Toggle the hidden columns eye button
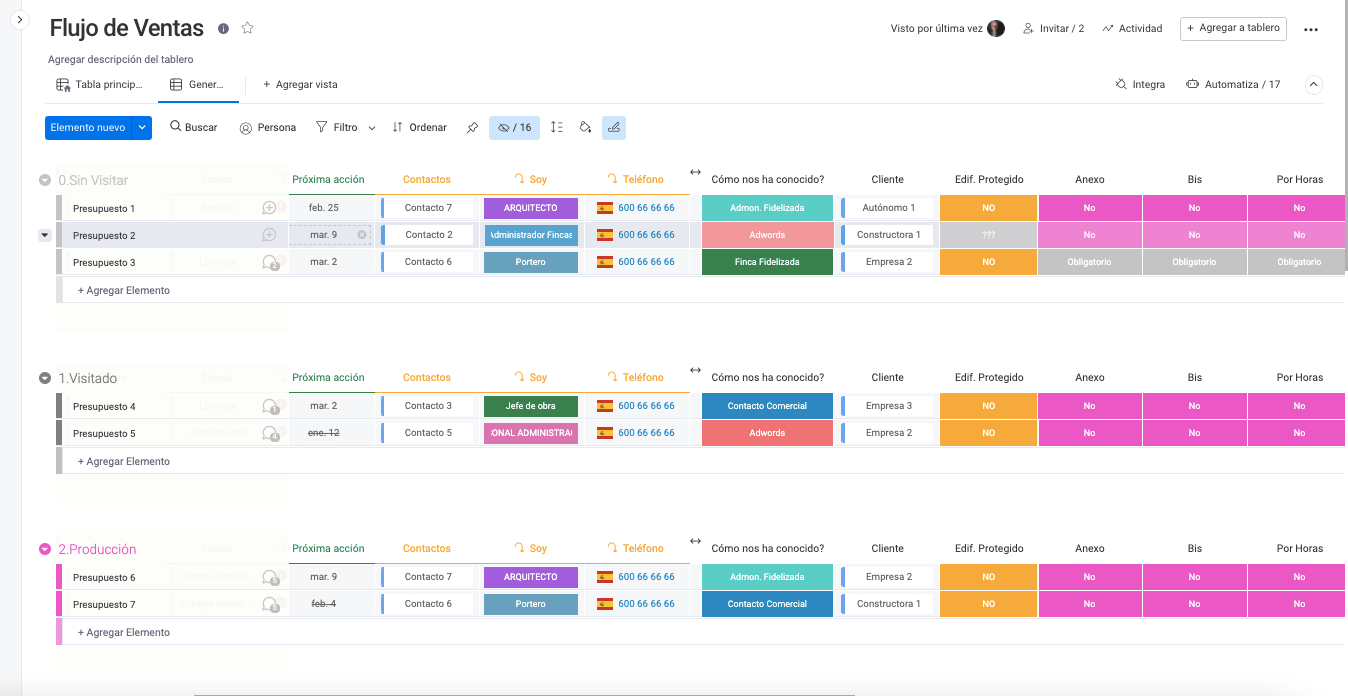This screenshot has height=696, width=1348. (514, 128)
